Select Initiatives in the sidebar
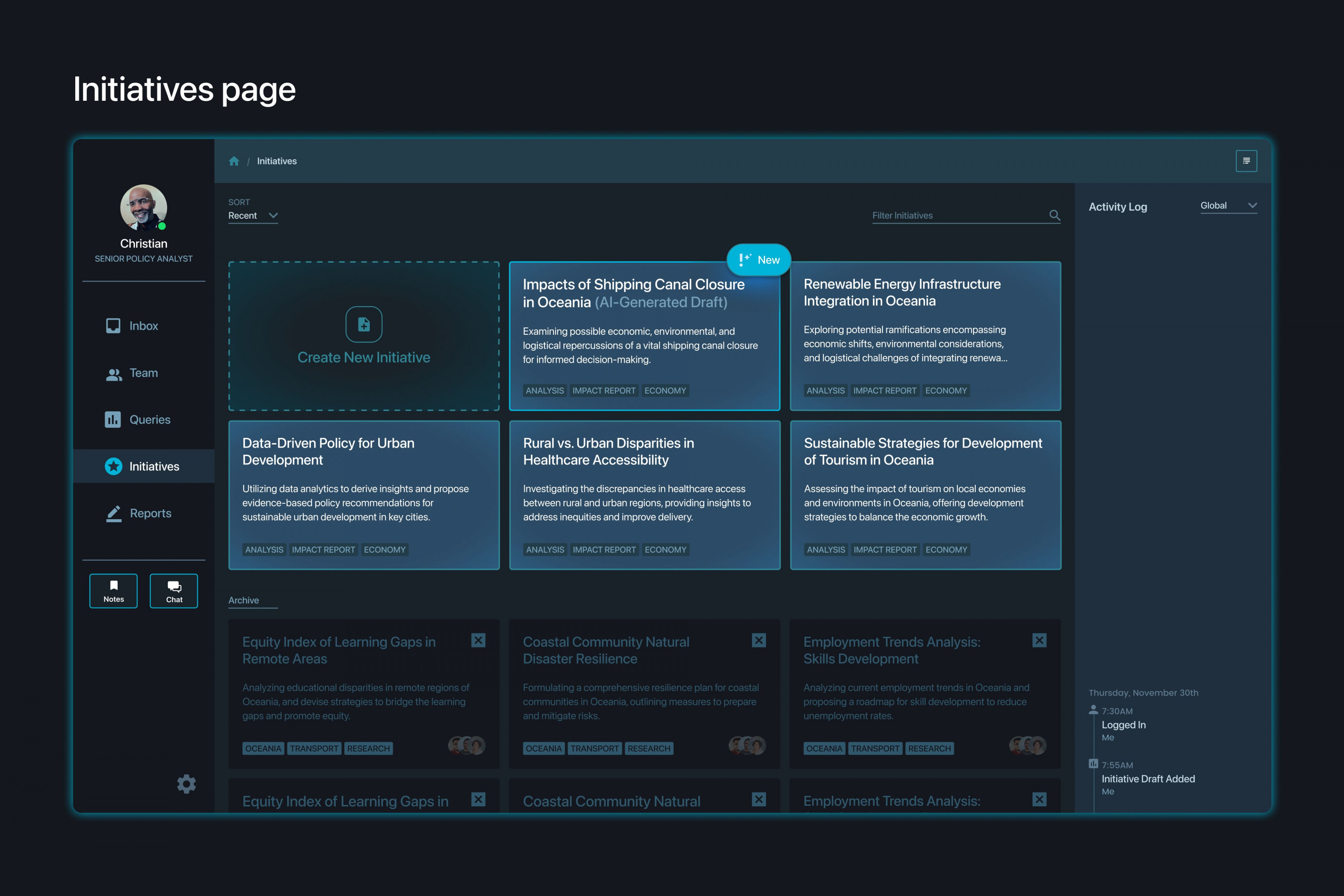The height and width of the screenshot is (896, 1344). pos(153,466)
